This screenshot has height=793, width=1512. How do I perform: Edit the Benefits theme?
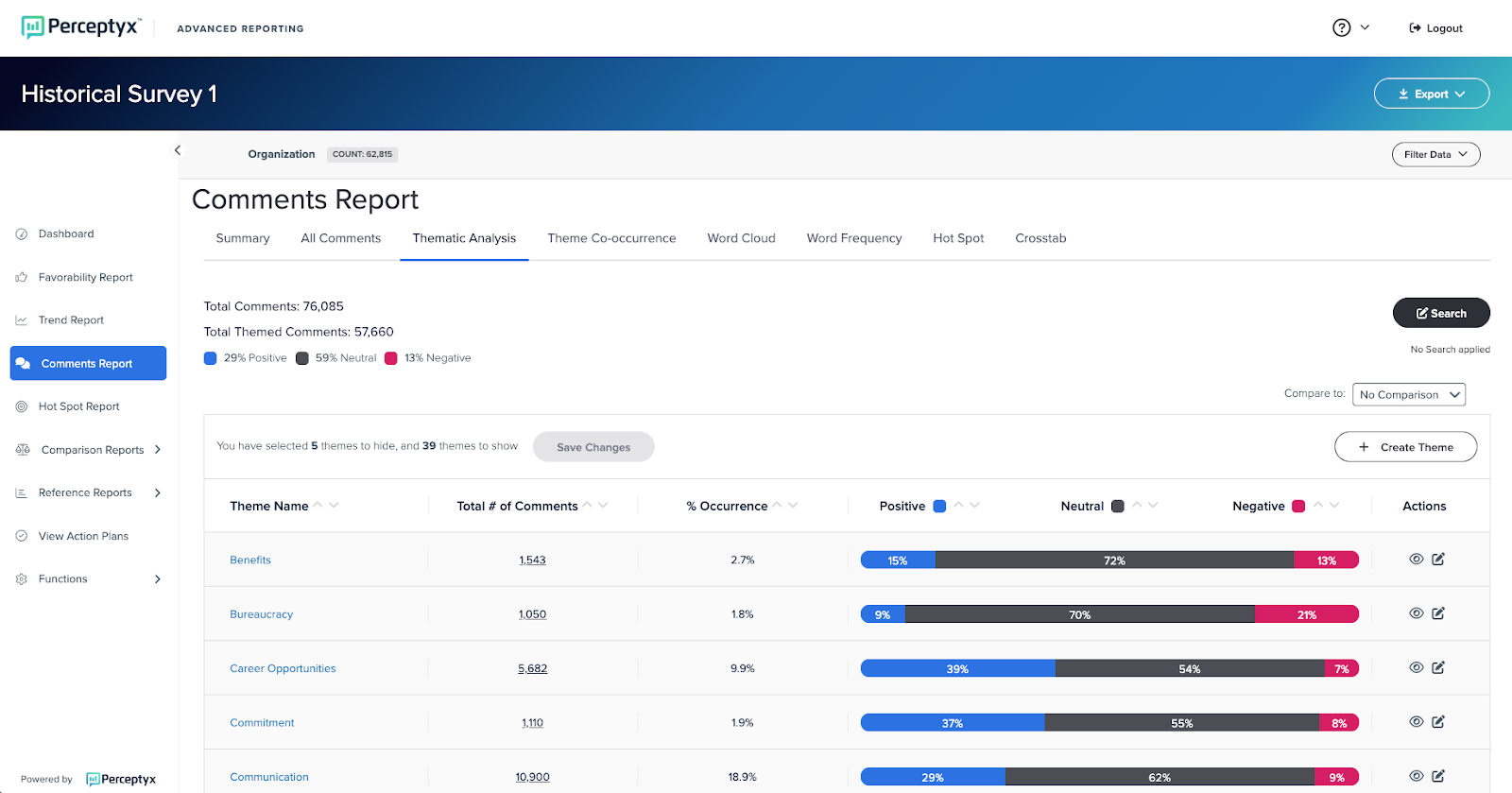(1438, 560)
